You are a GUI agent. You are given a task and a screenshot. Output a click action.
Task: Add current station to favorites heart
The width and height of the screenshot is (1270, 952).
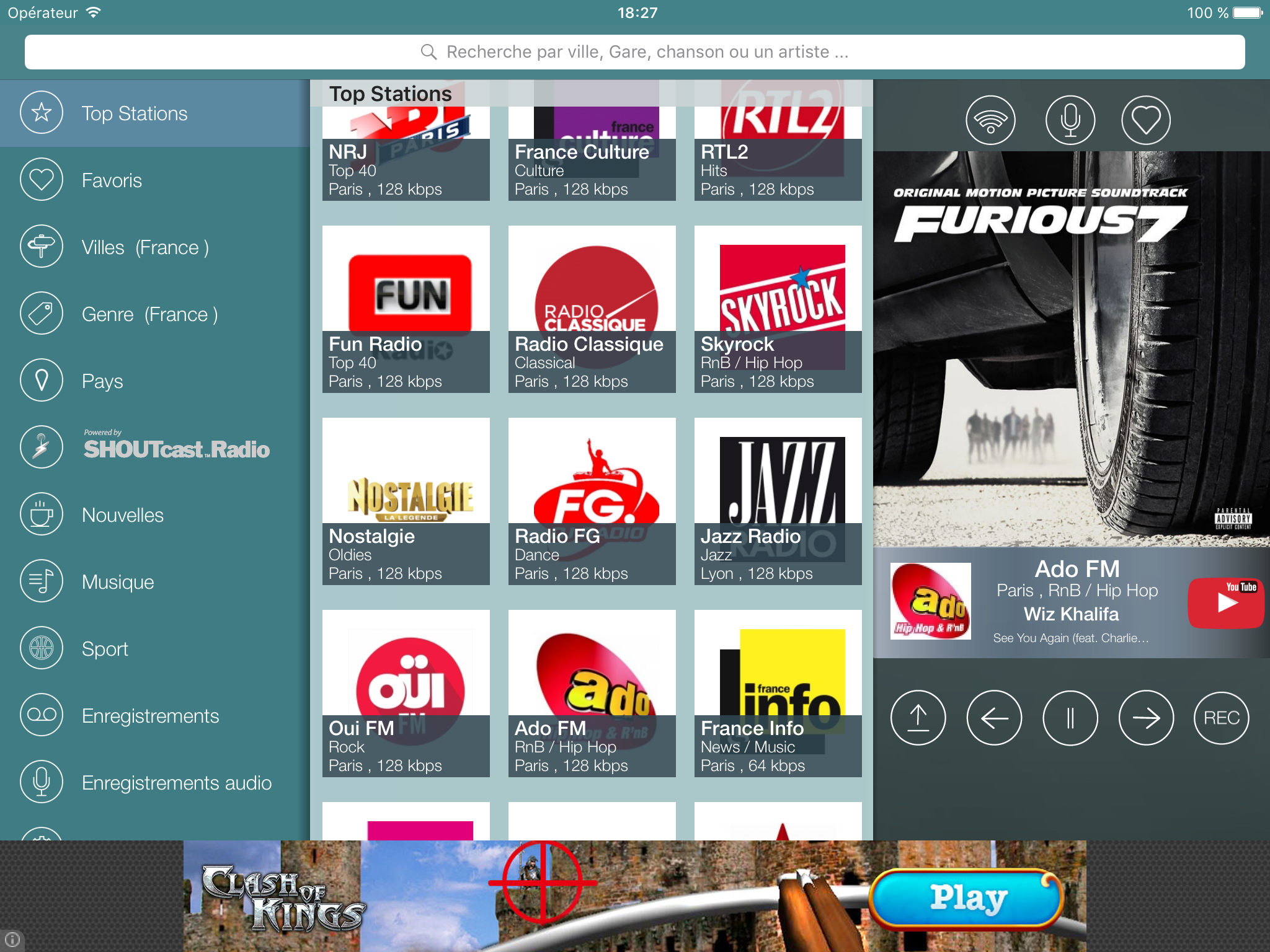[1146, 120]
